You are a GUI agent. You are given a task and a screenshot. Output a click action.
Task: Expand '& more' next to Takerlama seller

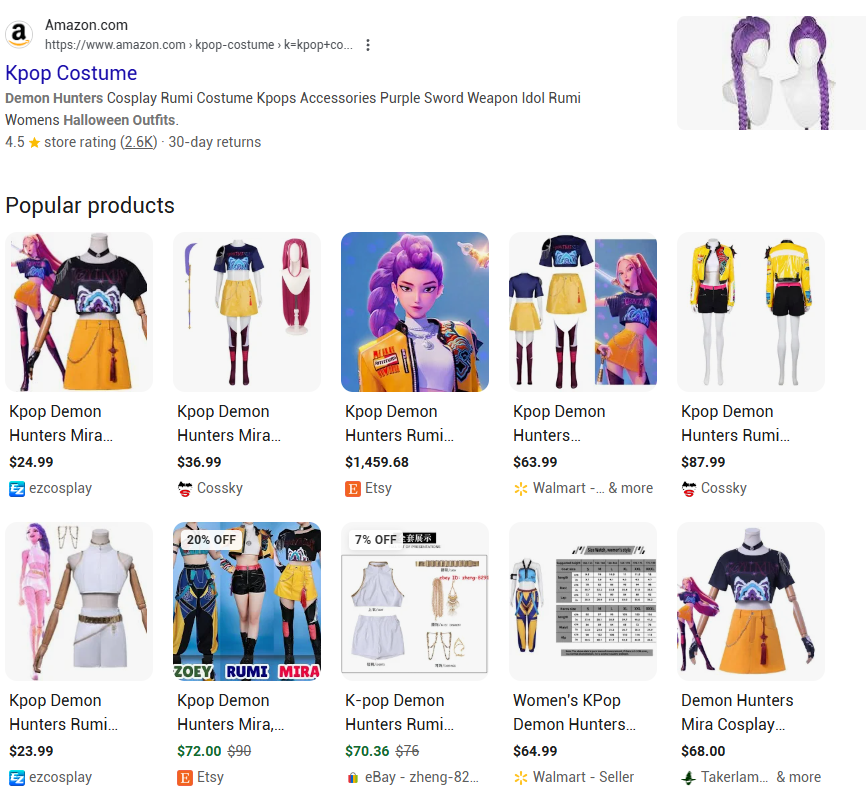tap(798, 777)
